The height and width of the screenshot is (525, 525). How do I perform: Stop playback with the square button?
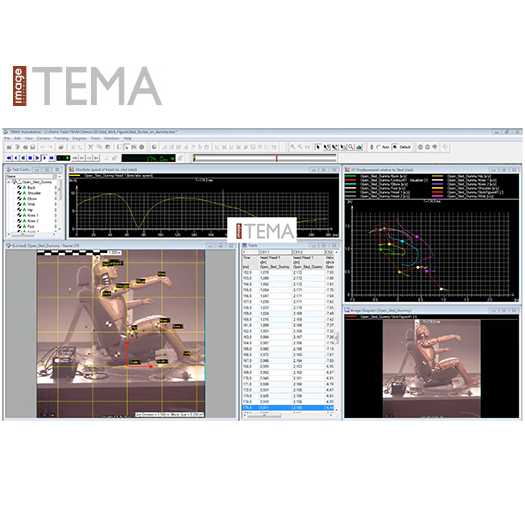pos(30,158)
